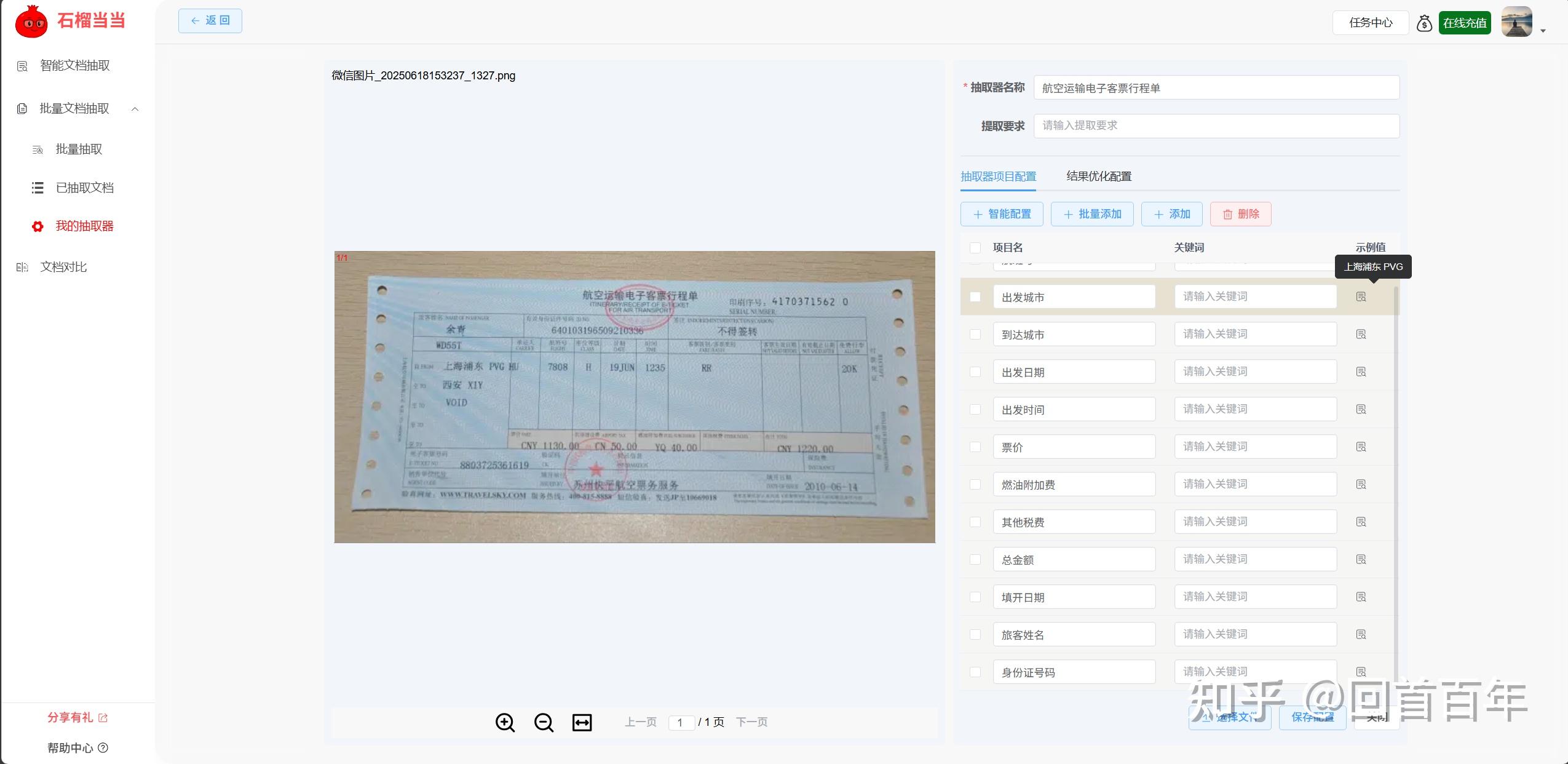The height and width of the screenshot is (764, 1568).
Task: Show the sample value for 出发日期
Action: (1360, 372)
